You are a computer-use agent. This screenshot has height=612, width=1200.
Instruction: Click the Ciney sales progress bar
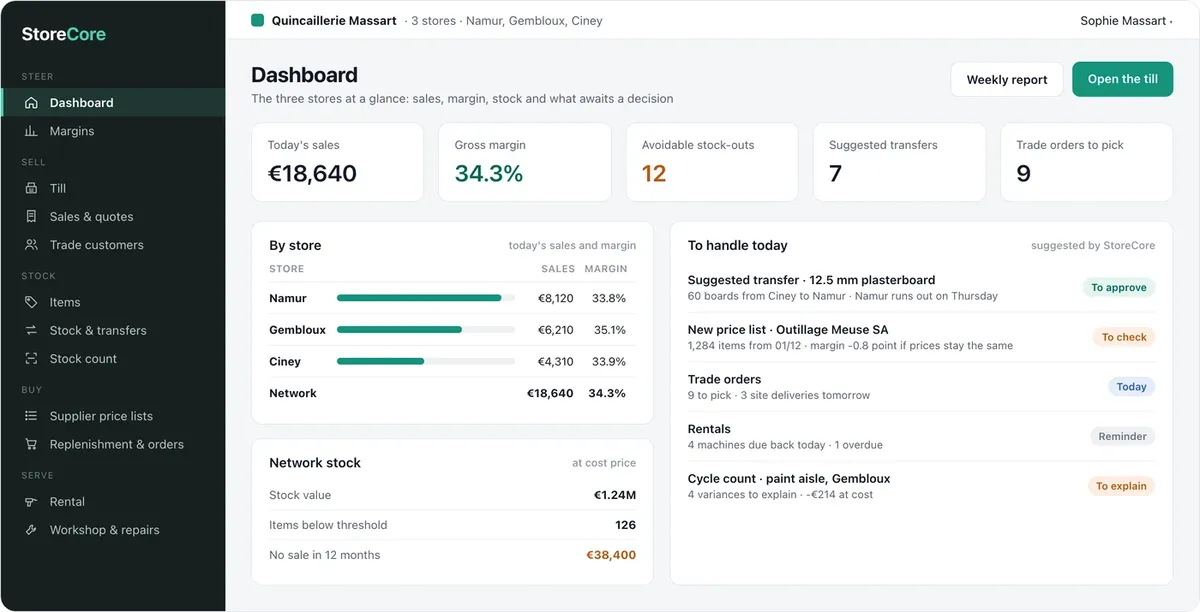click(426, 361)
